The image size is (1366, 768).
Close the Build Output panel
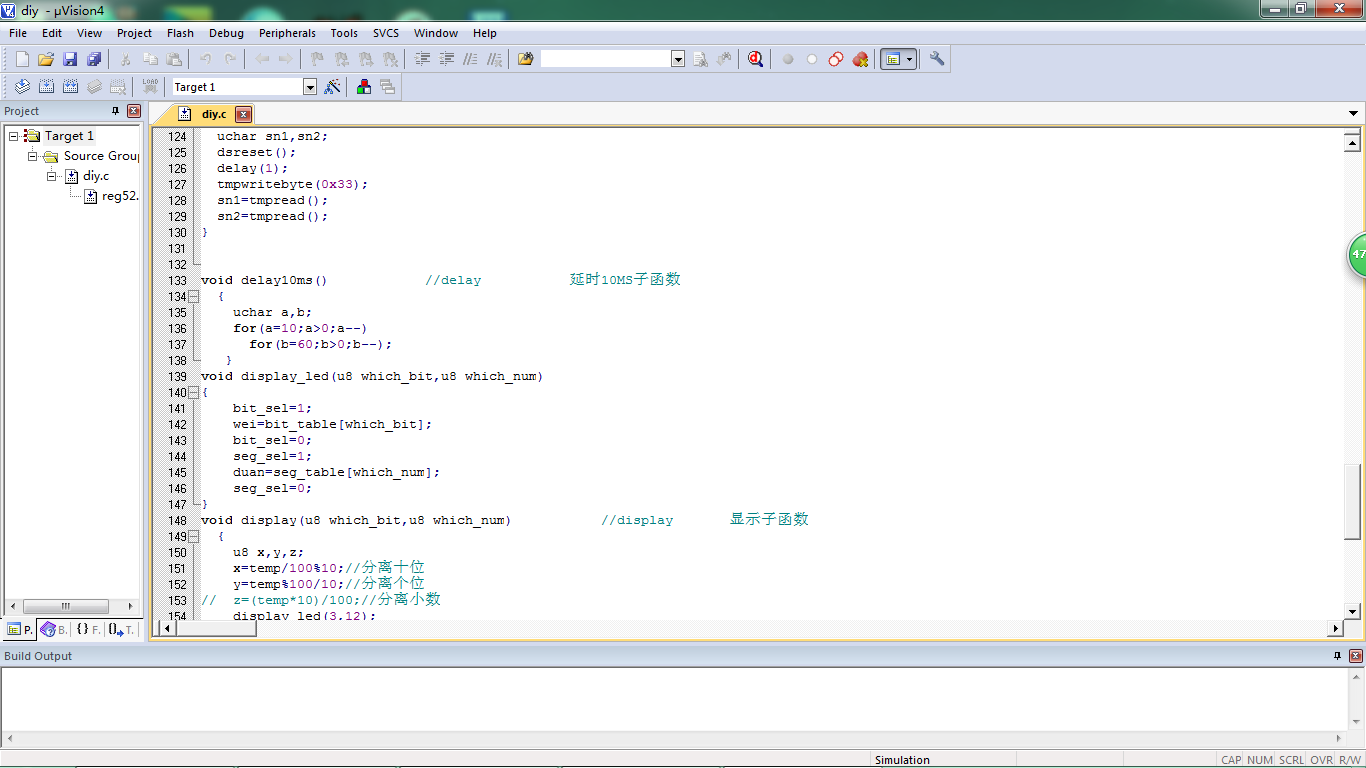coord(1355,656)
